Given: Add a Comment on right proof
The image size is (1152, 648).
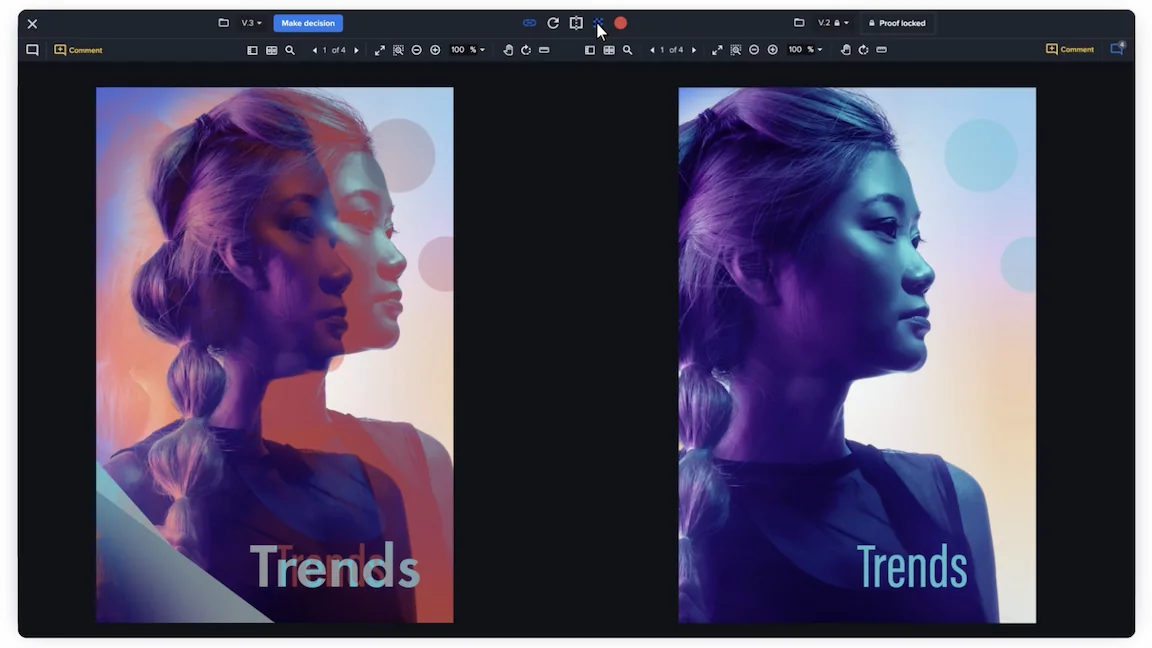Looking at the screenshot, I should (x=1069, y=49).
